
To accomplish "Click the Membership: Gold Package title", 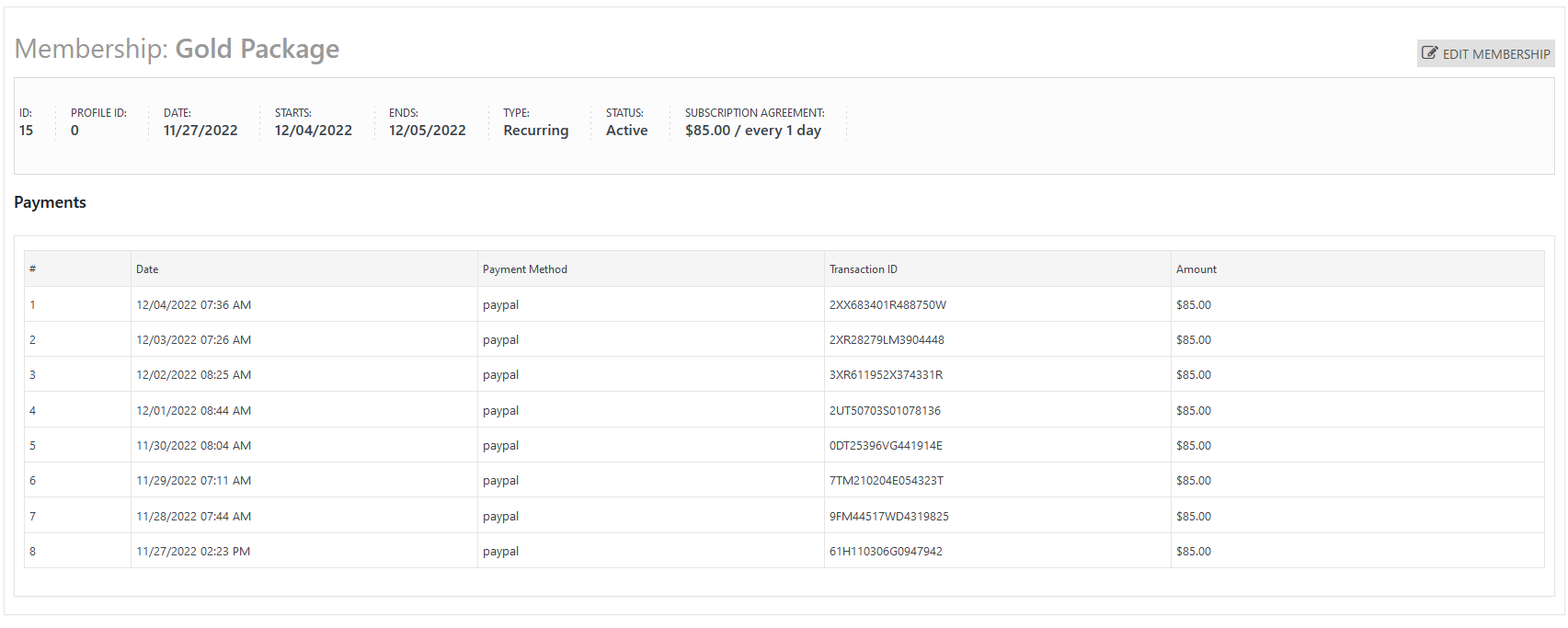I will coord(177,49).
